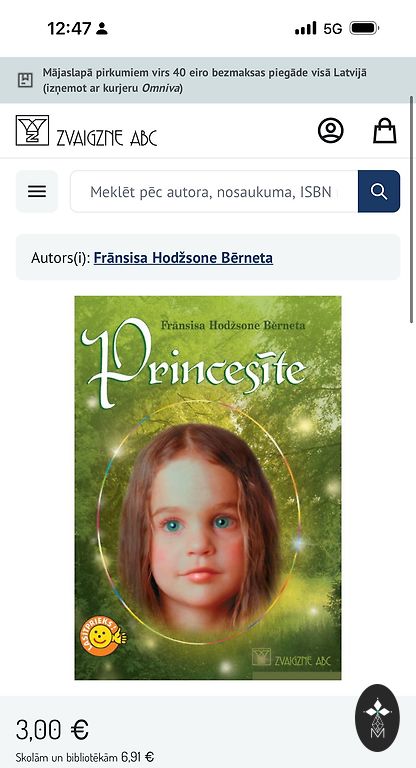Image resolution: width=416 pixels, height=768 pixels.
Task: Click the magnifier search button
Action: [x=379, y=192]
